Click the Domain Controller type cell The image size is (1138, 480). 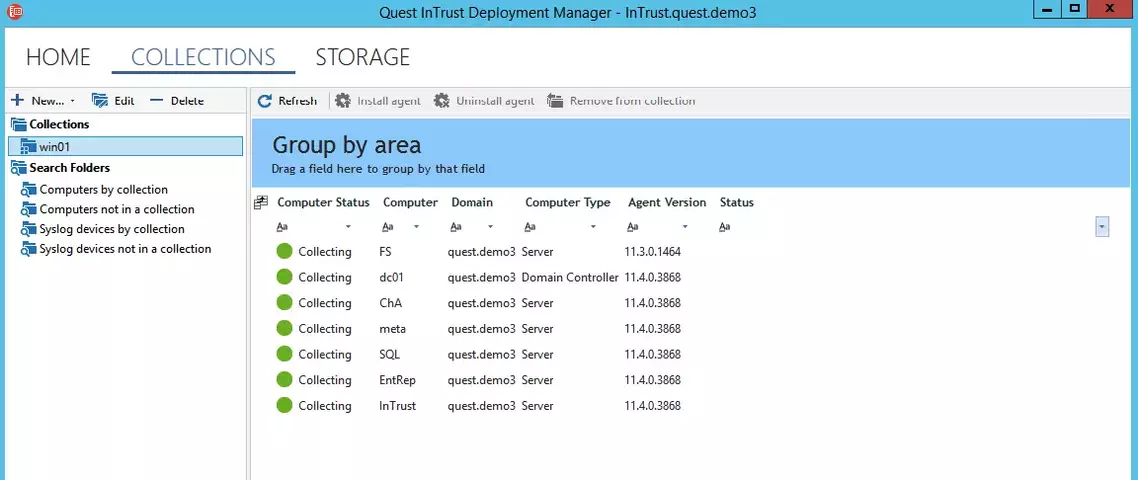(x=570, y=277)
